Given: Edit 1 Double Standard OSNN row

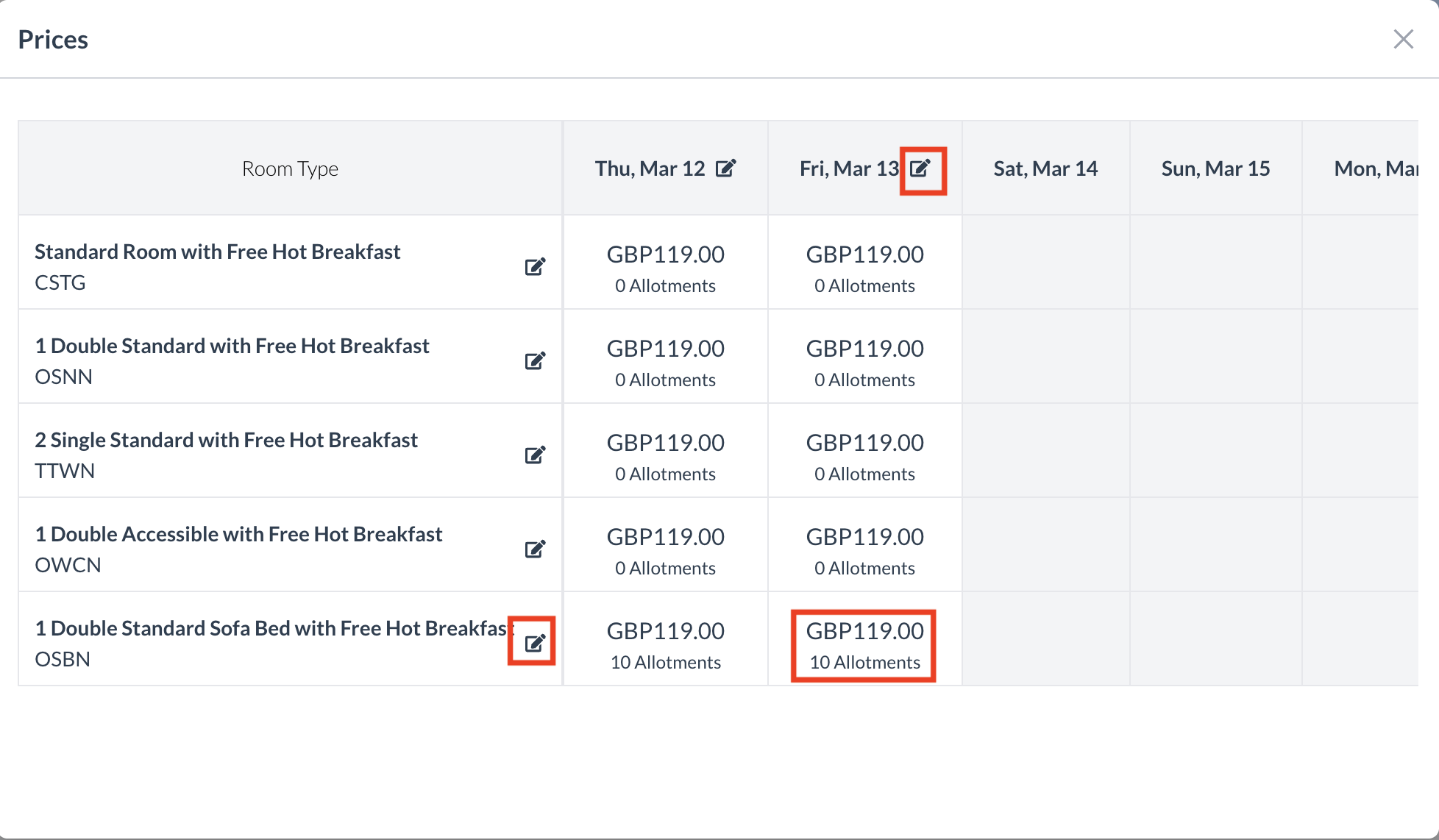Looking at the screenshot, I should pyautogui.click(x=535, y=360).
